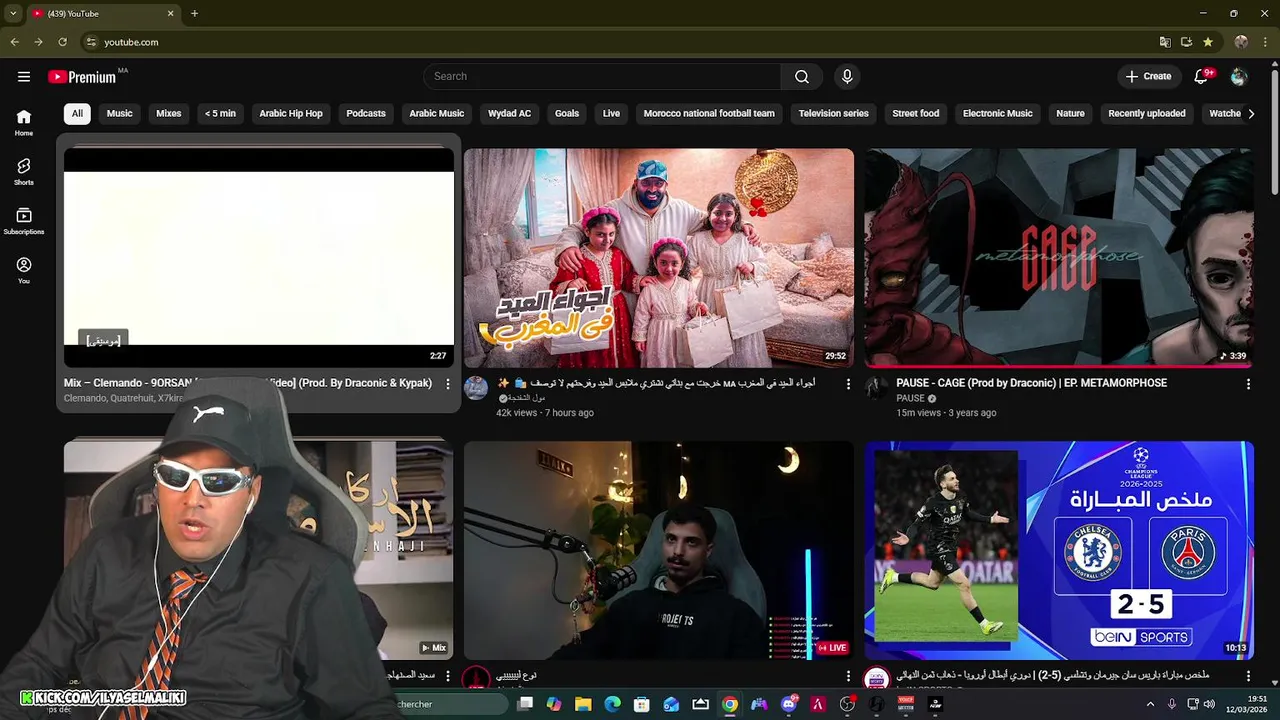Image resolution: width=1280 pixels, height=720 pixels.
Task: Open options for Eid in Morocco video
Action: 848,384
